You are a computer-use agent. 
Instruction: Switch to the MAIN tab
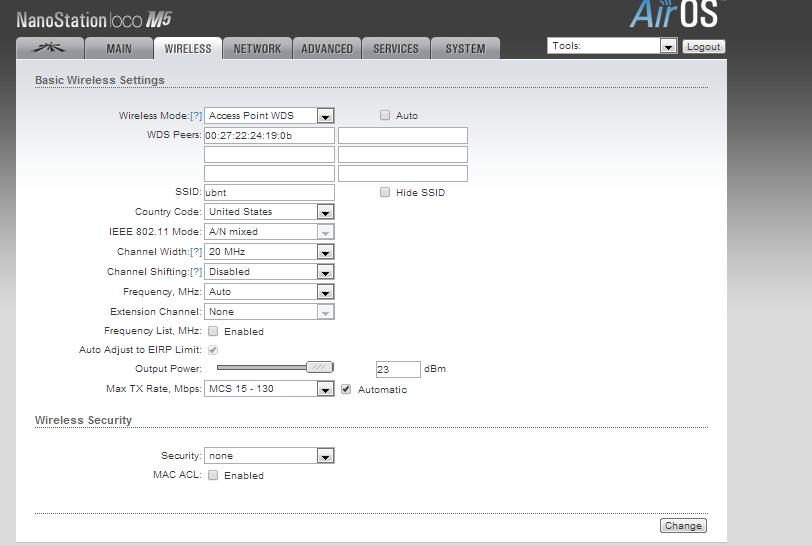point(119,48)
